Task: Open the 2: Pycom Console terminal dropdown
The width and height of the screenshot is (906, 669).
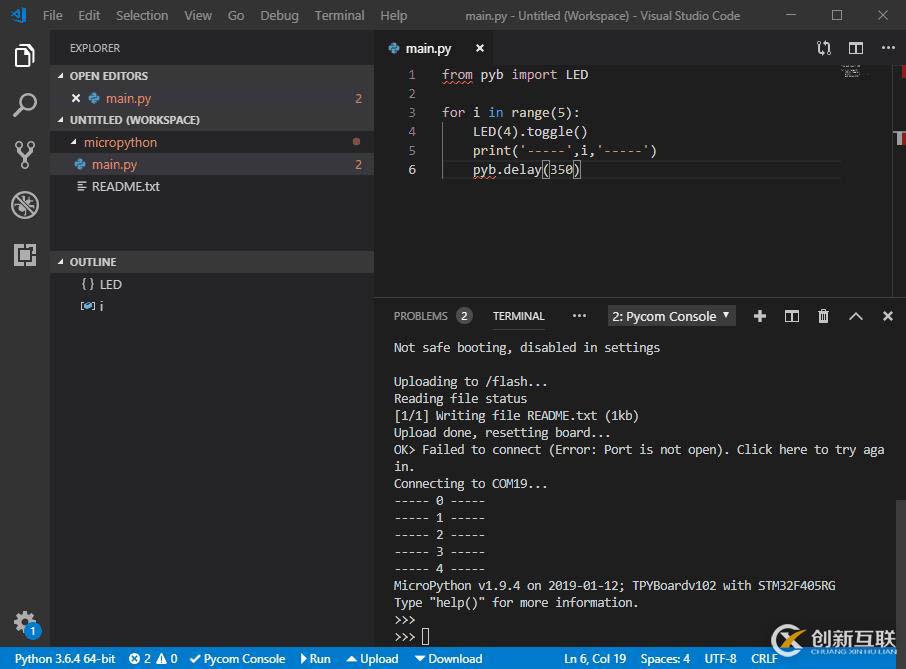Action: [x=671, y=316]
